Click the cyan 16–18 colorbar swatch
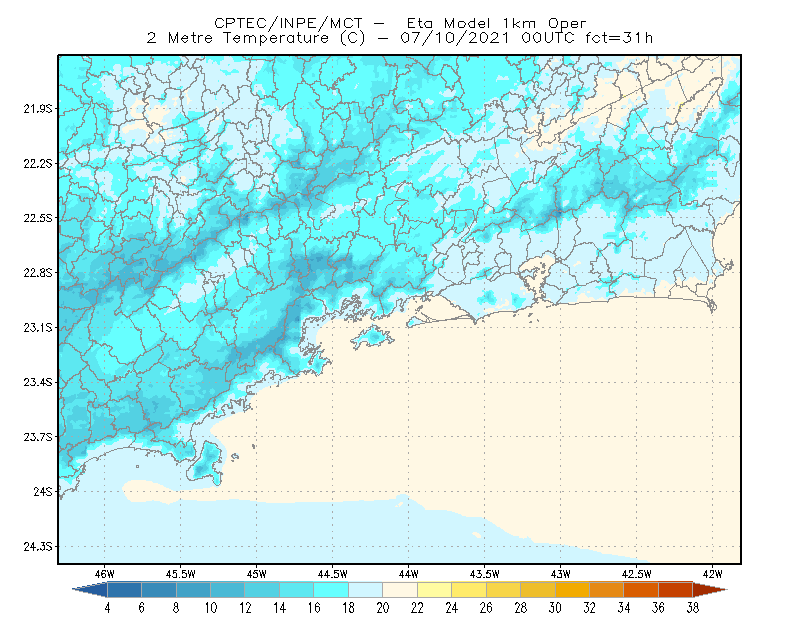 point(331,590)
